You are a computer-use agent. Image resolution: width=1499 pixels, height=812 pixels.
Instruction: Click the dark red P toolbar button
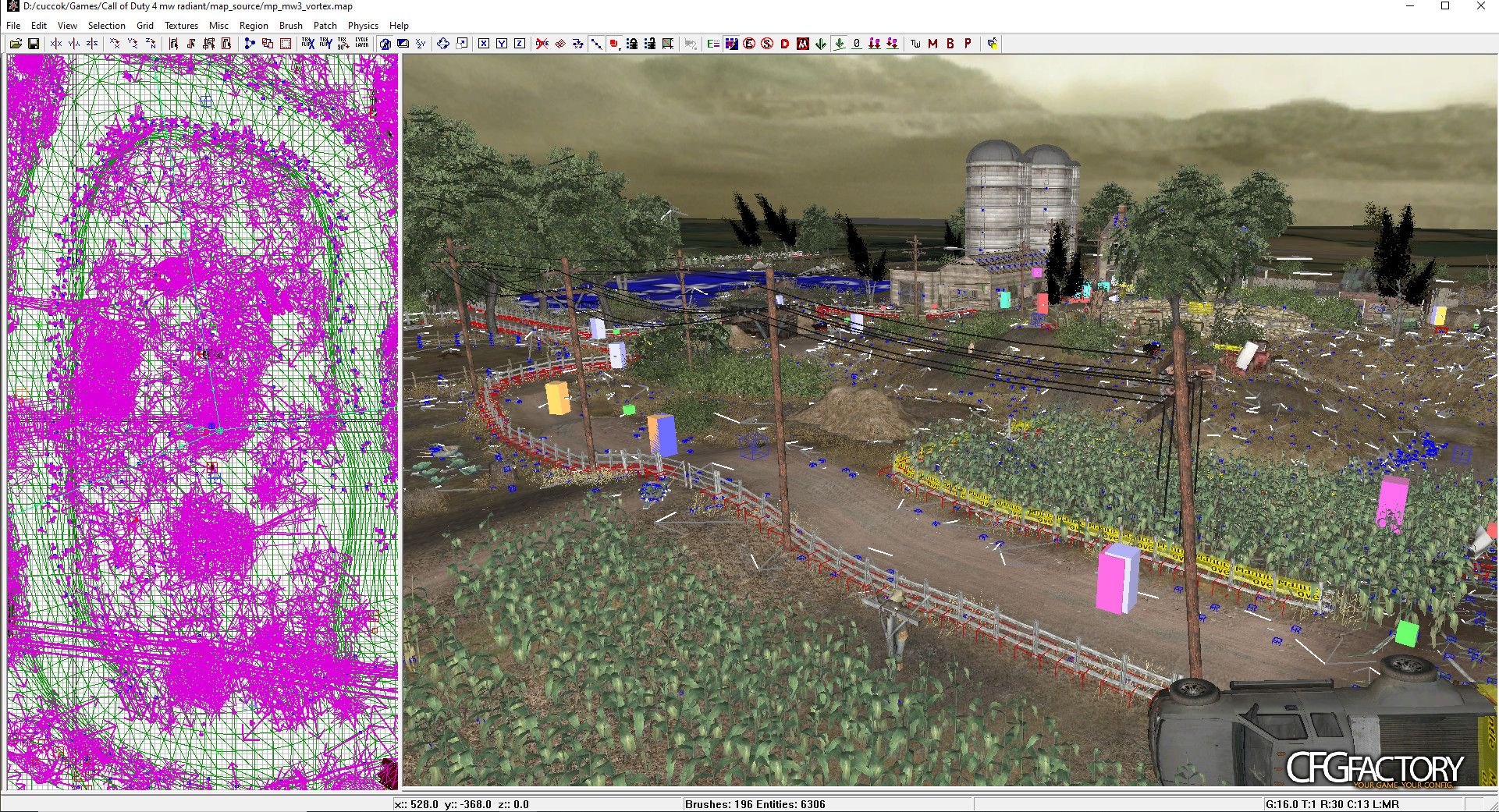968,44
